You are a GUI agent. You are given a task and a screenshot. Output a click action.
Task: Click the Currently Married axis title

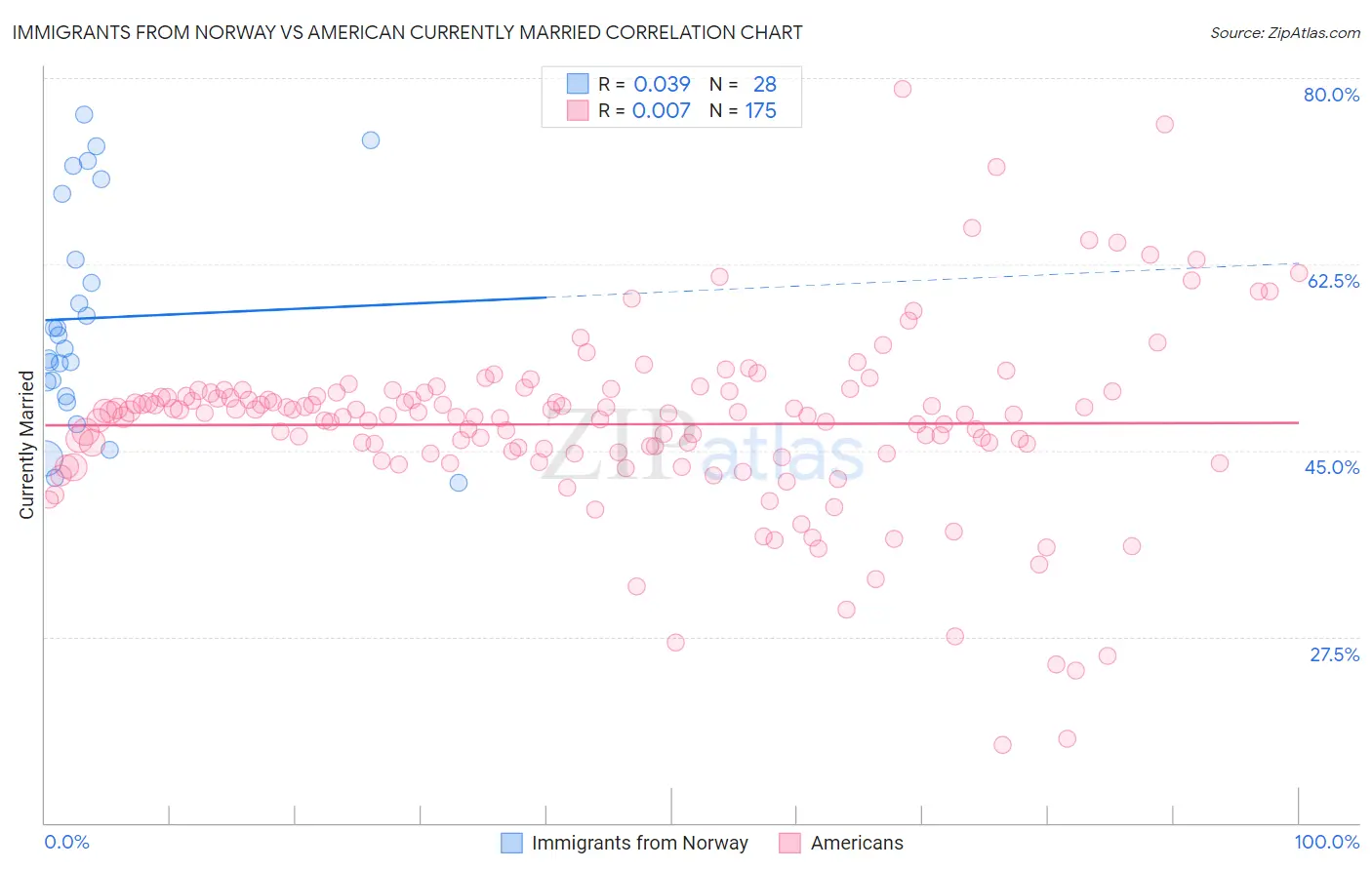26,445
